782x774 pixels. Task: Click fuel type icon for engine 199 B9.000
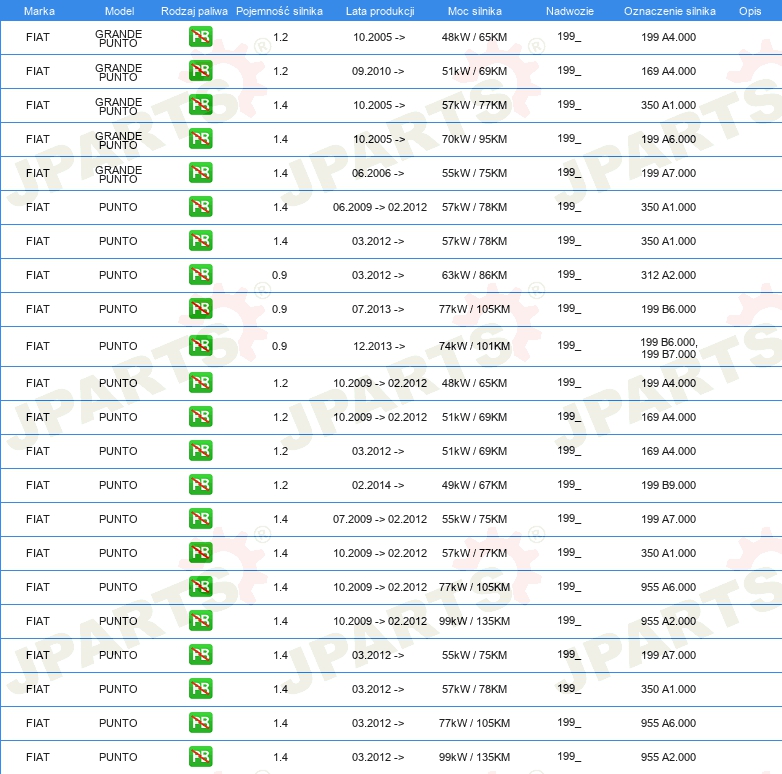(200, 485)
